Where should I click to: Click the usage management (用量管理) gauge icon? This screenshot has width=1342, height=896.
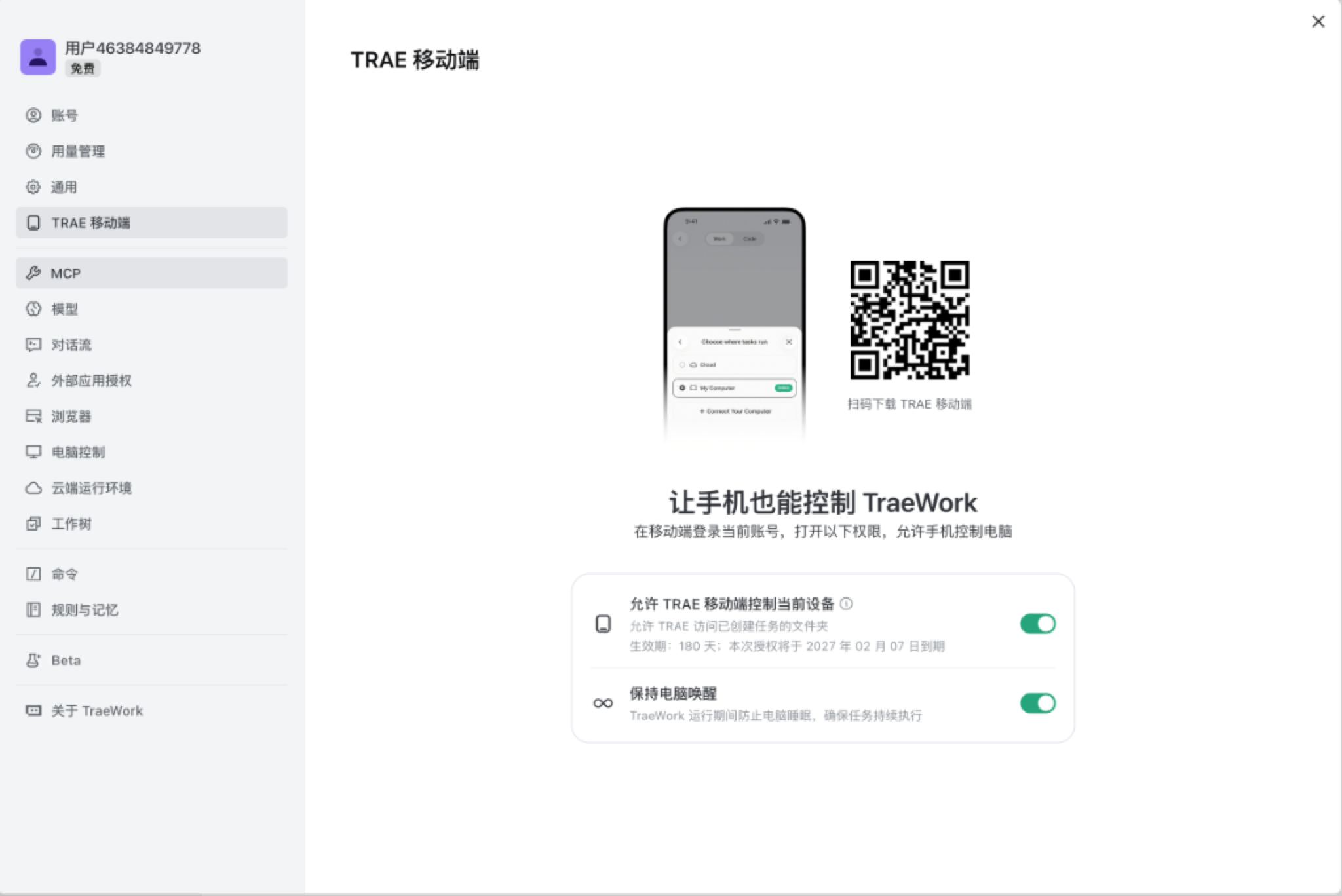pos(33,151)
